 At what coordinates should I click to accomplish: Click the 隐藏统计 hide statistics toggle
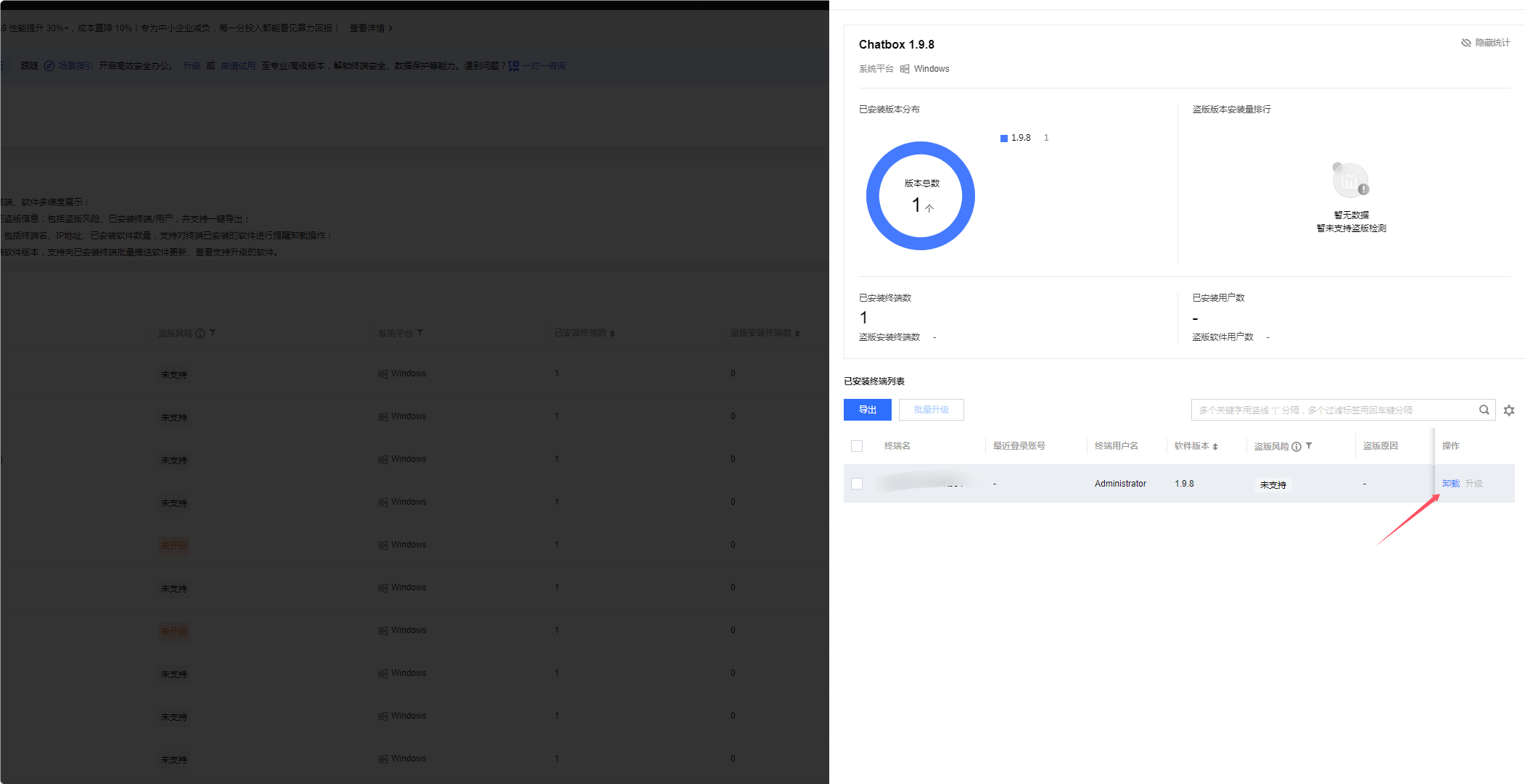click(1485, 43)
